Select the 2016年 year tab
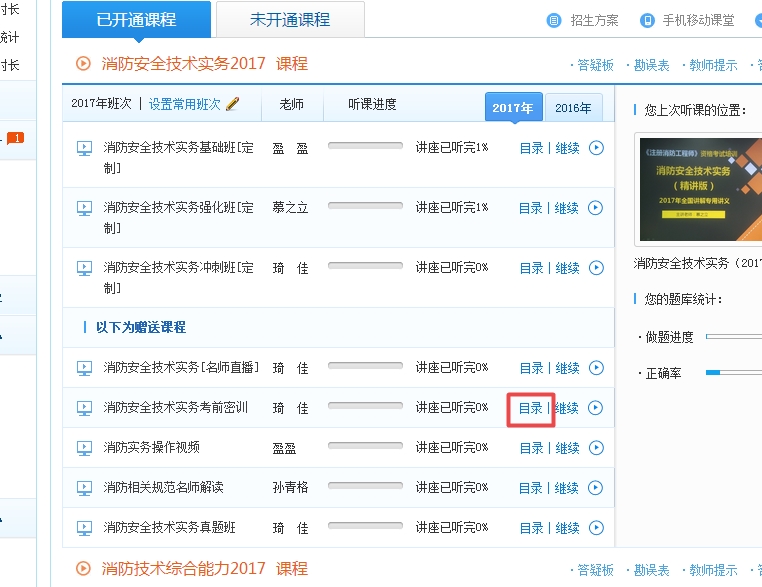The image size is (762, 587). 573,107
